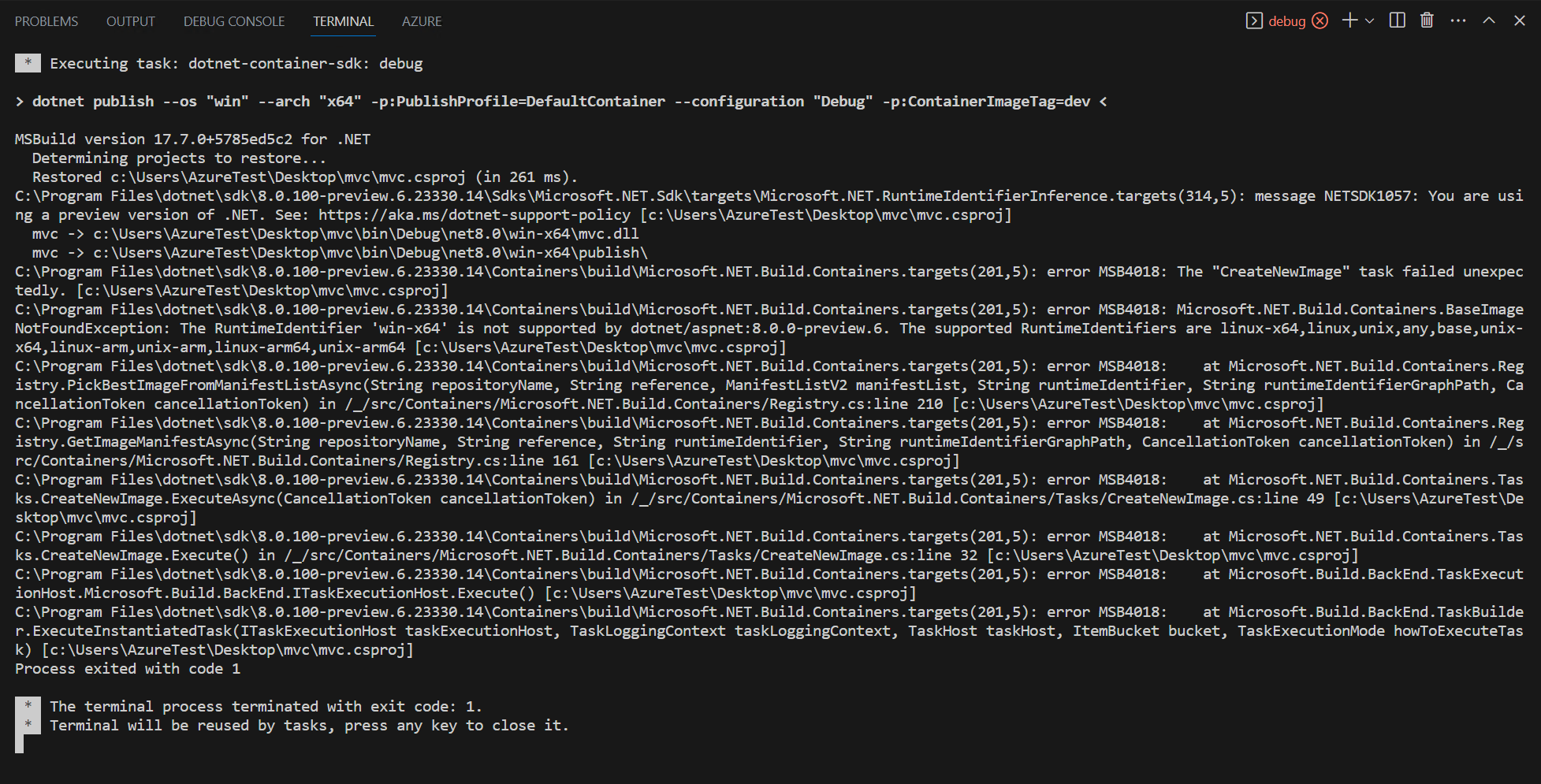Toggle panel maximize with the caret control

click(x=1488, y=20)
